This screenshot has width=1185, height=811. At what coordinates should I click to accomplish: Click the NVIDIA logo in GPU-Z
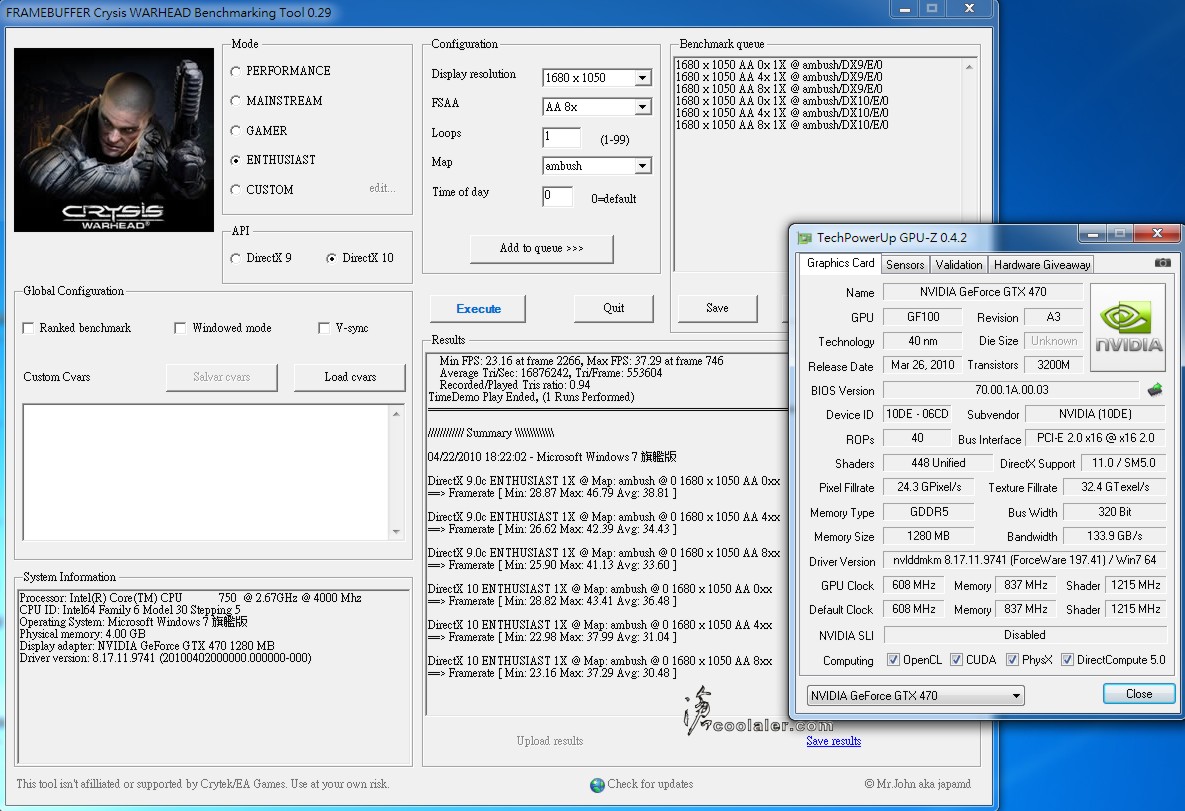tap(1128, 327)
